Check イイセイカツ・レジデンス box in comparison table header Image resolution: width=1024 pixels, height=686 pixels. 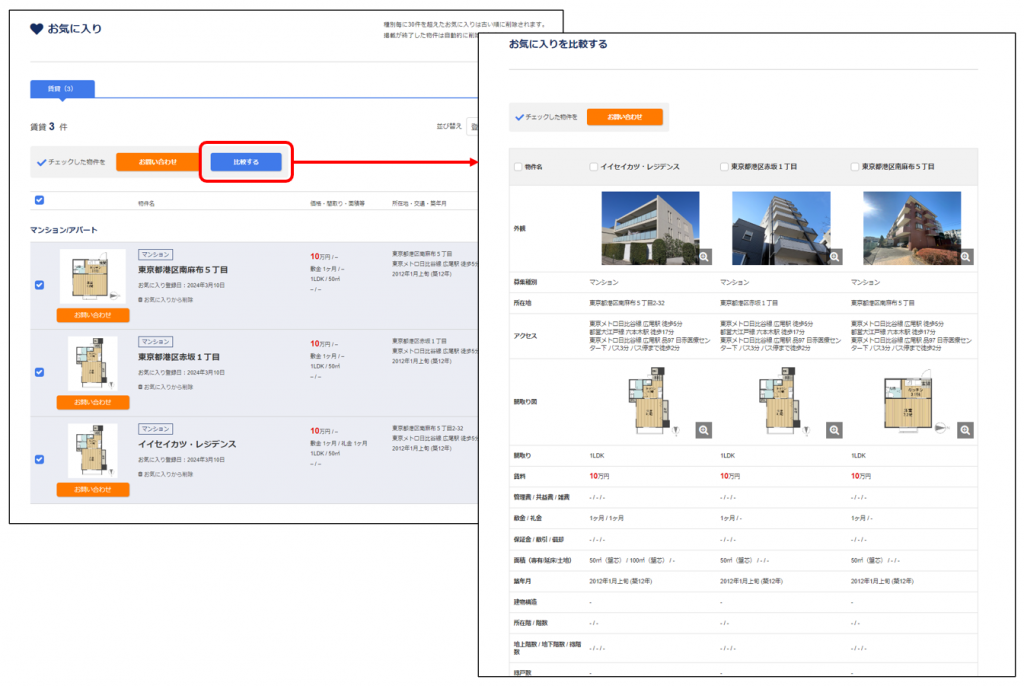pyautogui.click(x=594, y=167)
